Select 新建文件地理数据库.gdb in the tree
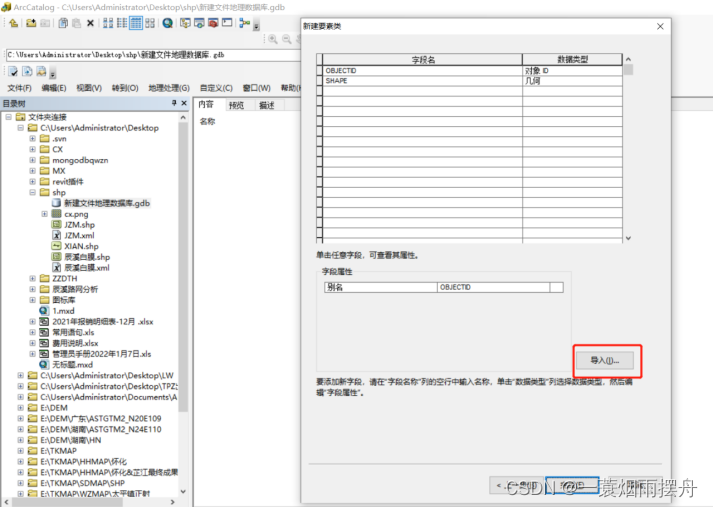 coord(107,203)
